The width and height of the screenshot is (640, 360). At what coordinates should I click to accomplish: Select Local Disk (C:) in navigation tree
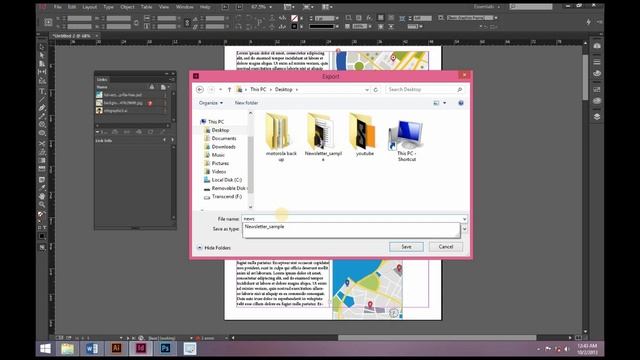[227, 180]
